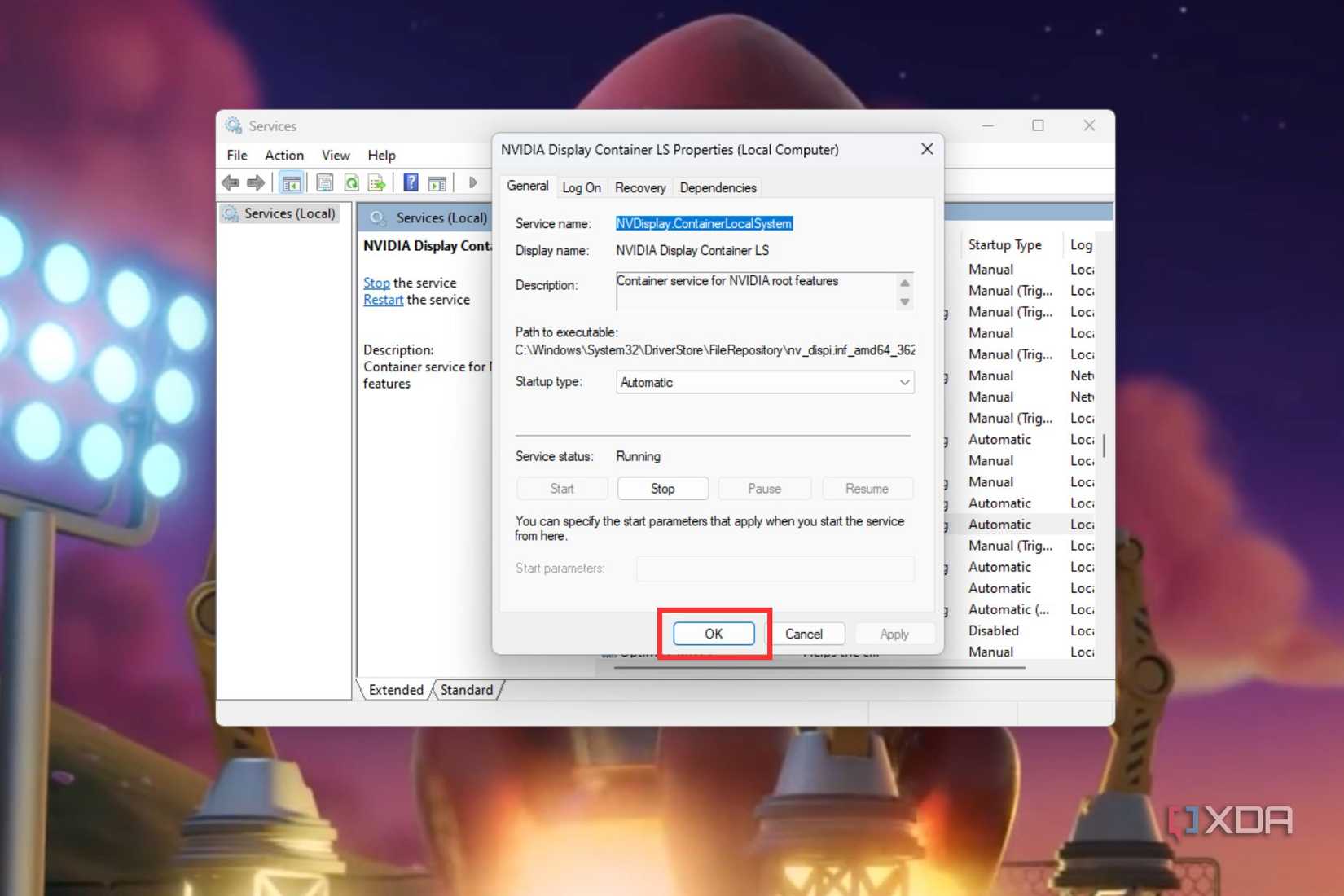
Task: Switch to the Log On tab
Action: [582, 187]
